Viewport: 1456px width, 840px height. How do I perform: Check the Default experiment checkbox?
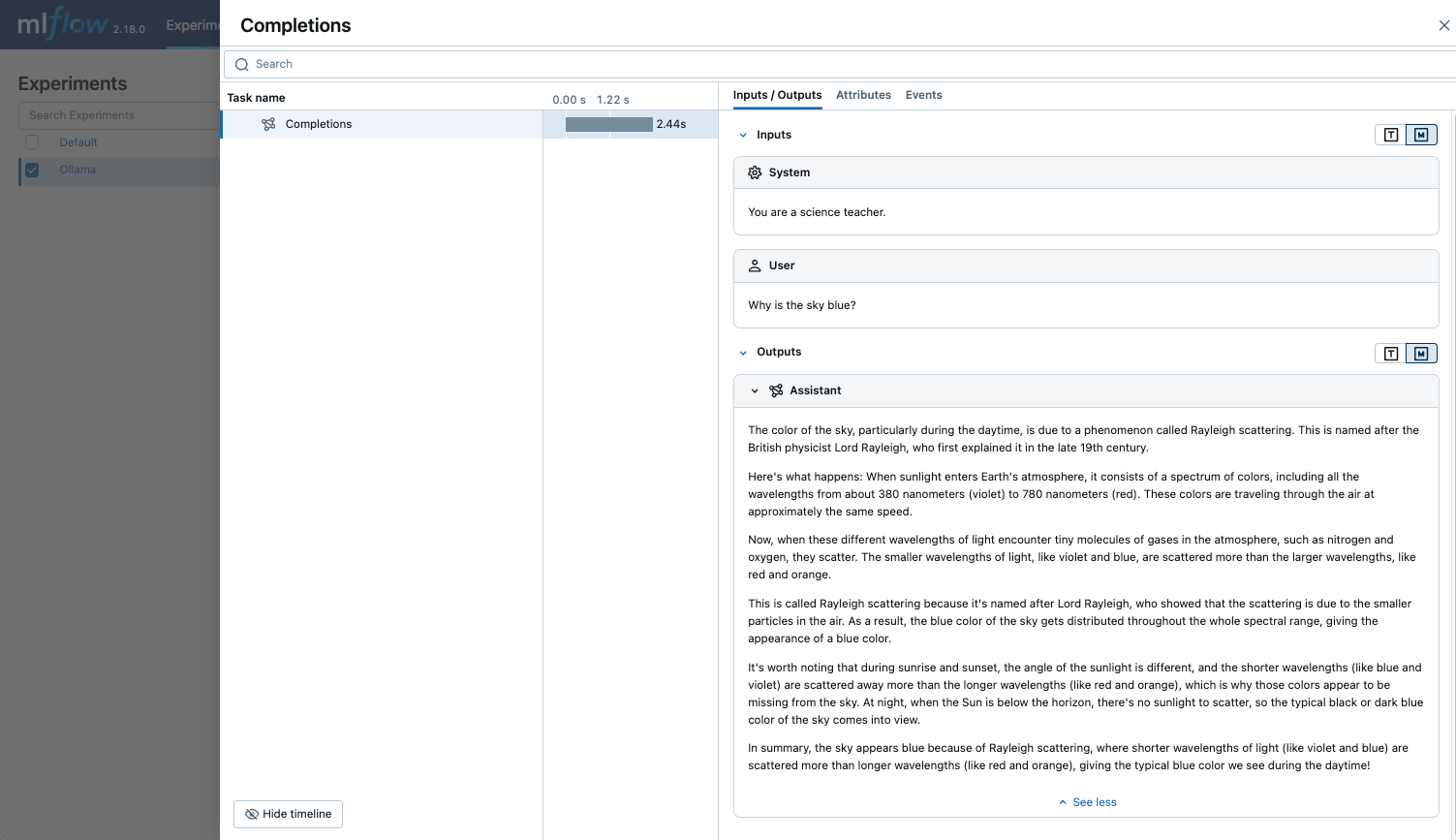click(32, 141)
